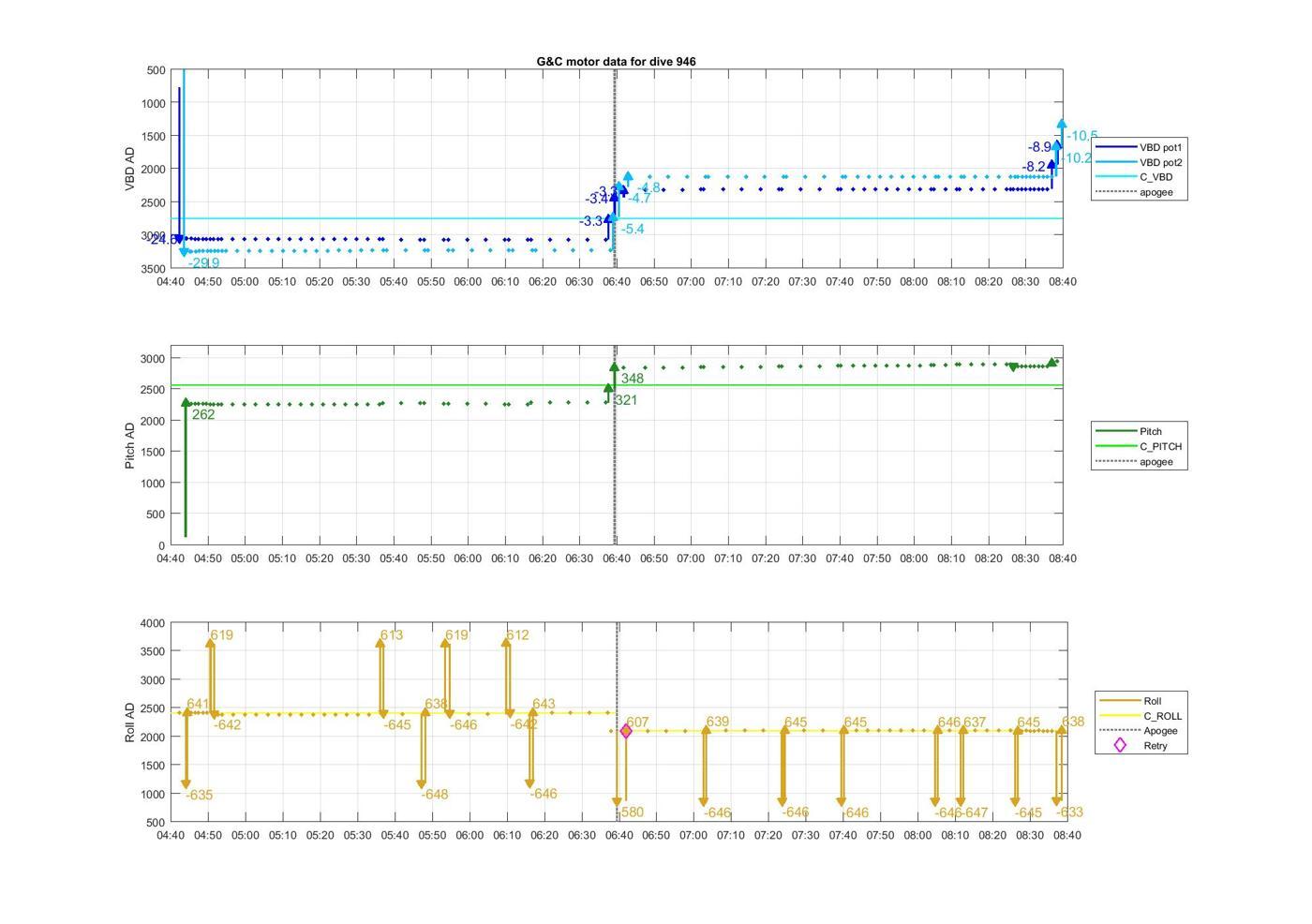Click the '0' tick on Pitch AD axis
Viewport: 1312px width, 924px height.
pos(162,545)
